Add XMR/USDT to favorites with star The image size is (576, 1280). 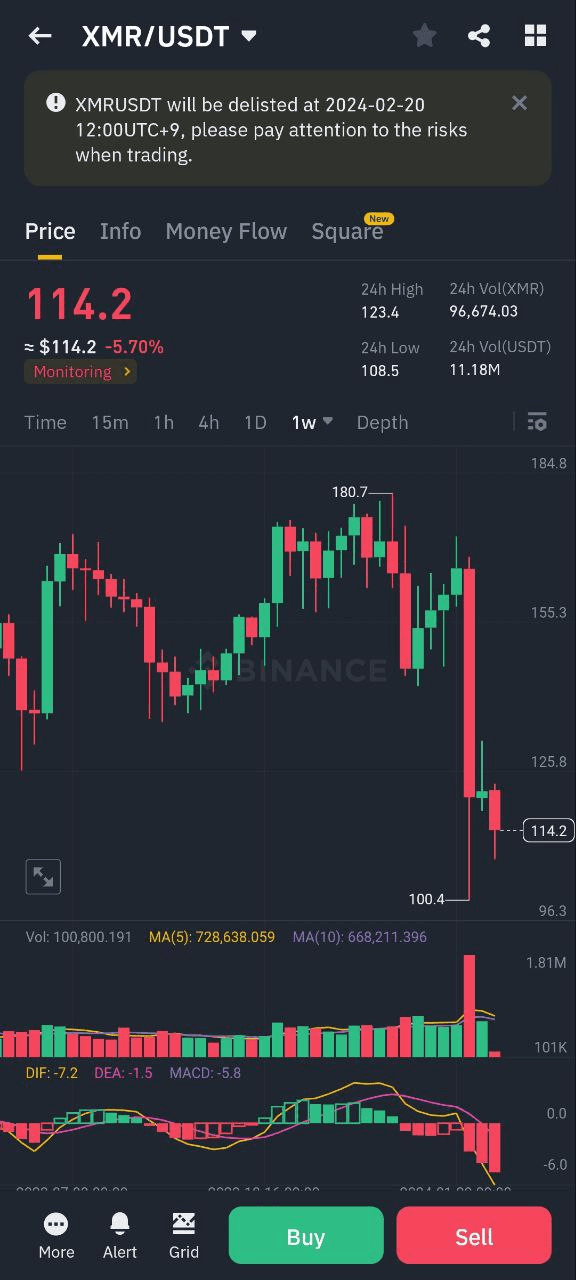coord(424,36)
